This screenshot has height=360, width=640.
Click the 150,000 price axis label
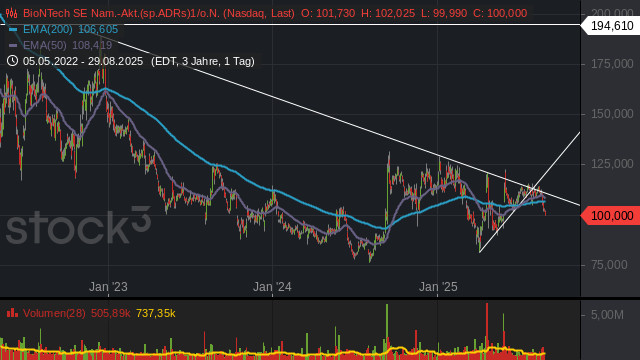point(612,114)
